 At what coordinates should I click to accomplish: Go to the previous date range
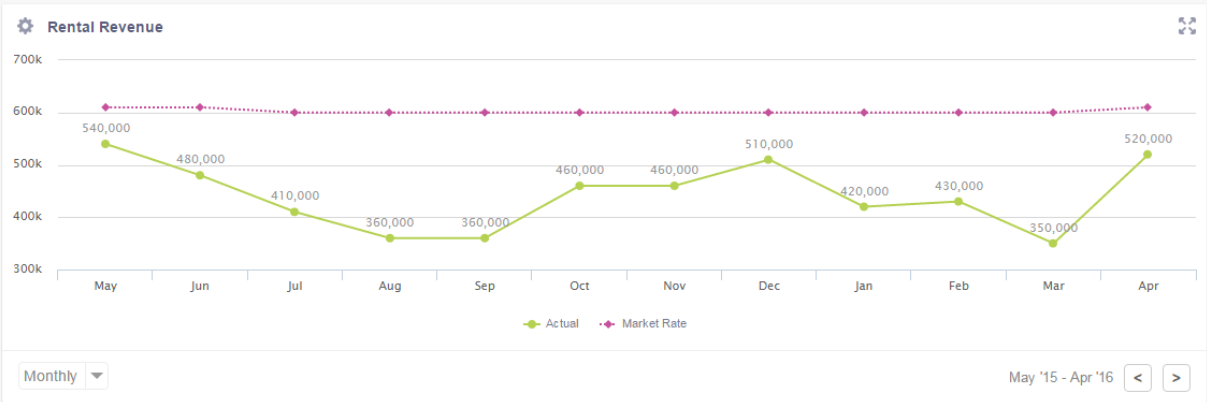pos(1138,377)
